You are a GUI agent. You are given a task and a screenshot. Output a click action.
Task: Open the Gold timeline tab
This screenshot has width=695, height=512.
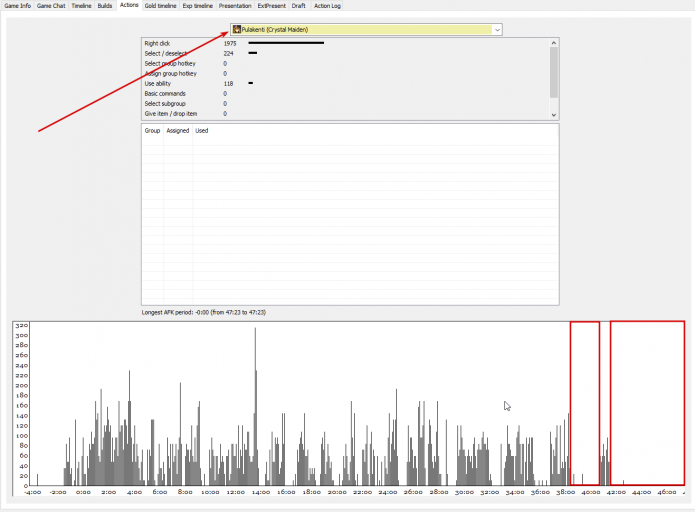(160, 6)
